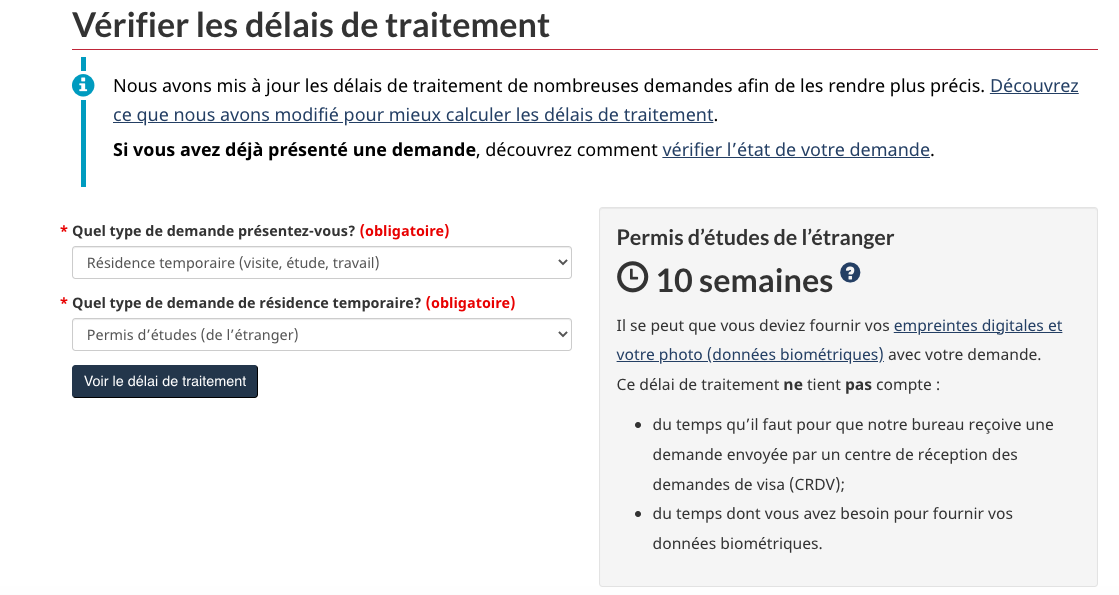Click the 'Quel type de demande présentez-vous?' label
This screenshot has width=1119, height=595.
coord(213,231)
